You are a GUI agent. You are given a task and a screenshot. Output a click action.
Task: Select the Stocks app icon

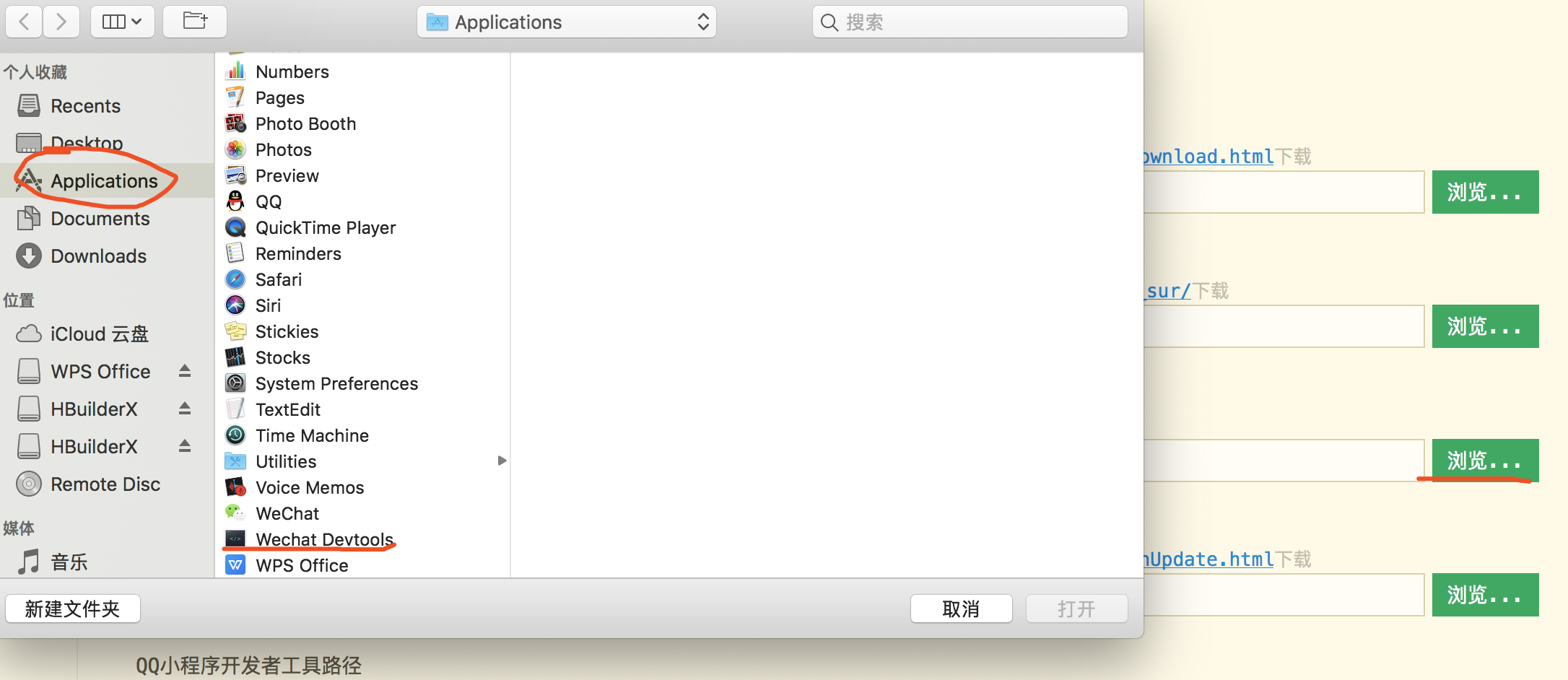(x=235, y=357)
